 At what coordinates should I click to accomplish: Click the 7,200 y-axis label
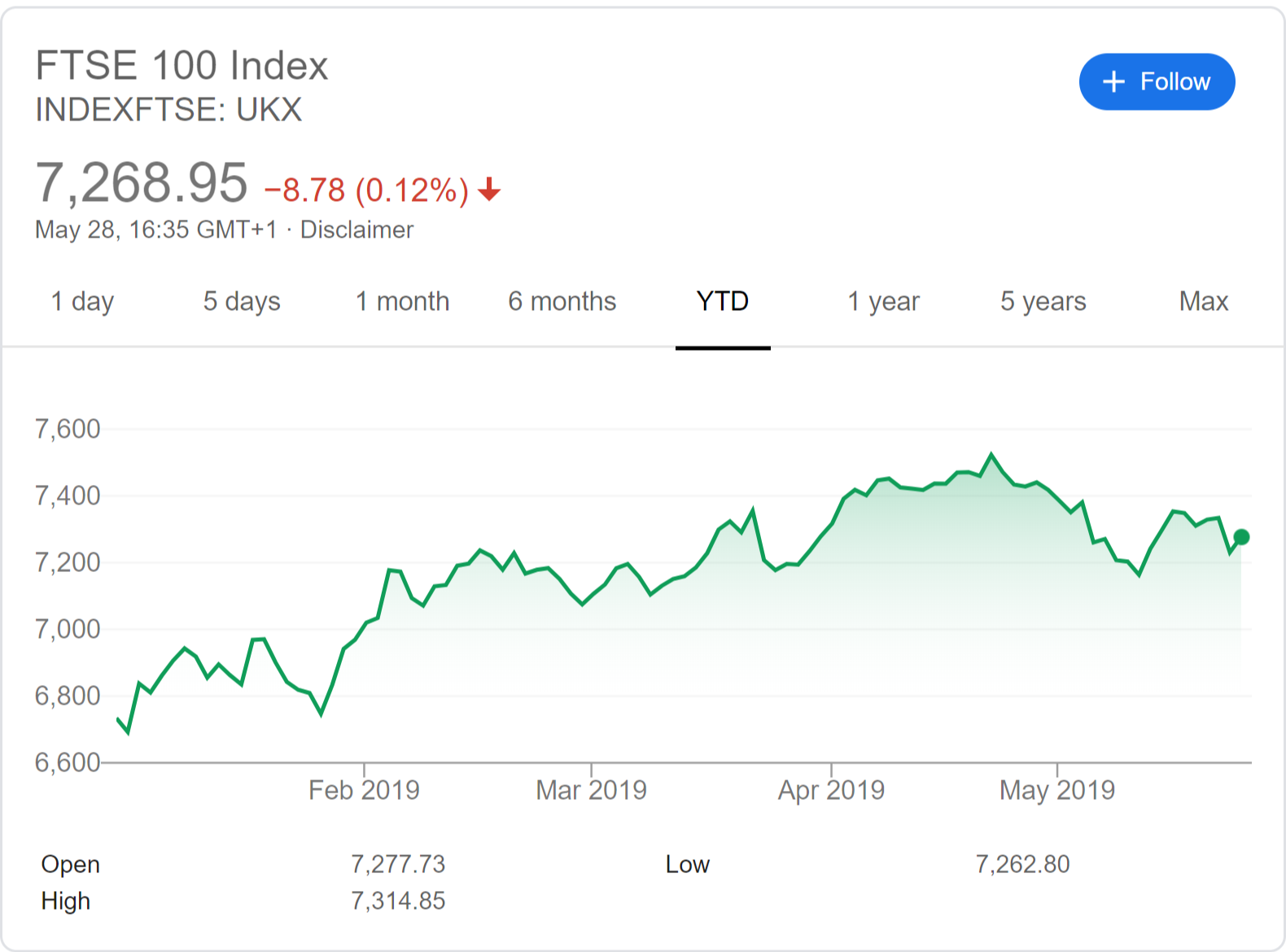[x=68, y=562]
